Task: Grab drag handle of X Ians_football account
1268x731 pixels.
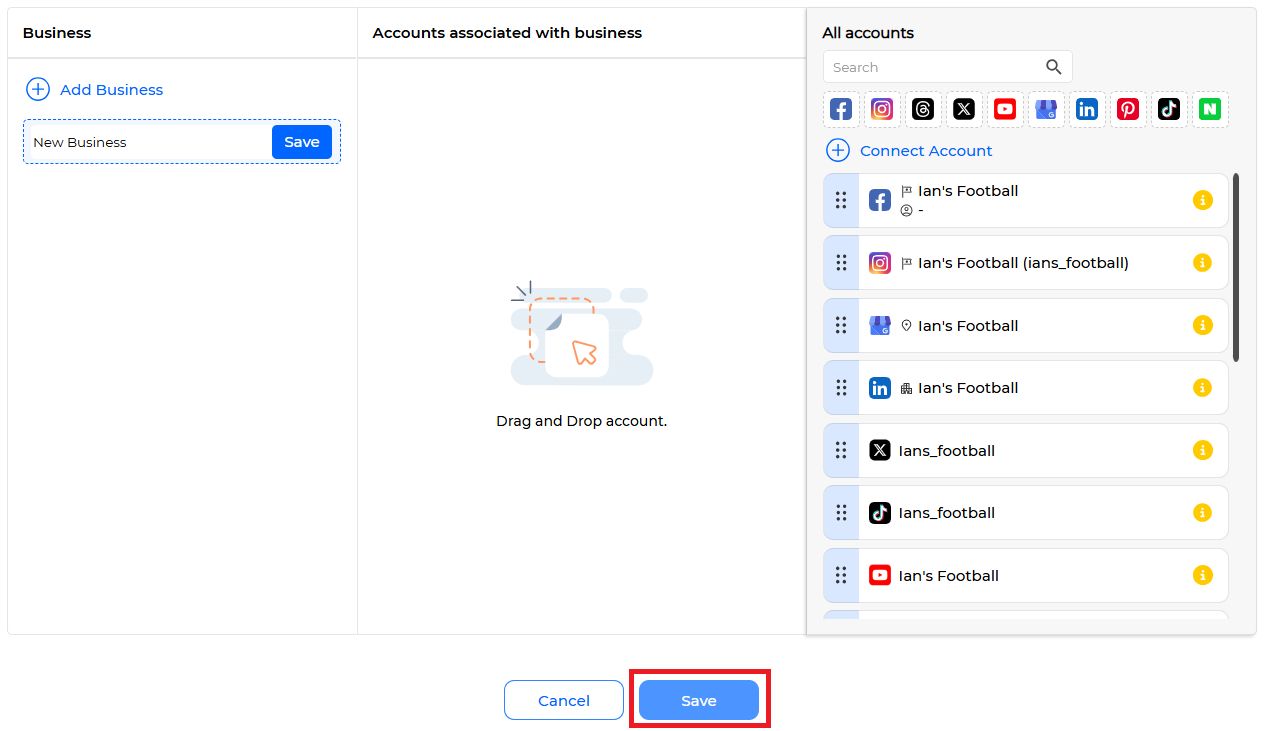Action: [x=841, y=450]
